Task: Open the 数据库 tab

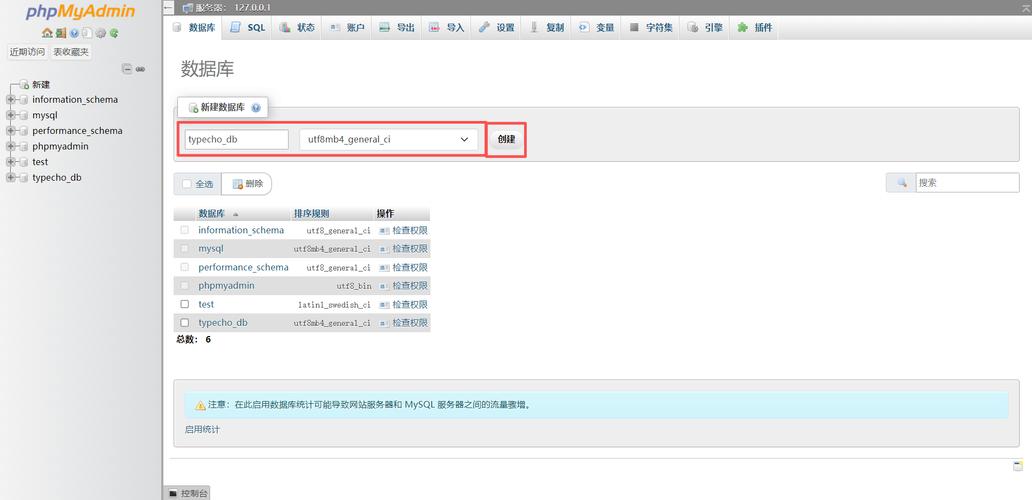Action: 194,28
